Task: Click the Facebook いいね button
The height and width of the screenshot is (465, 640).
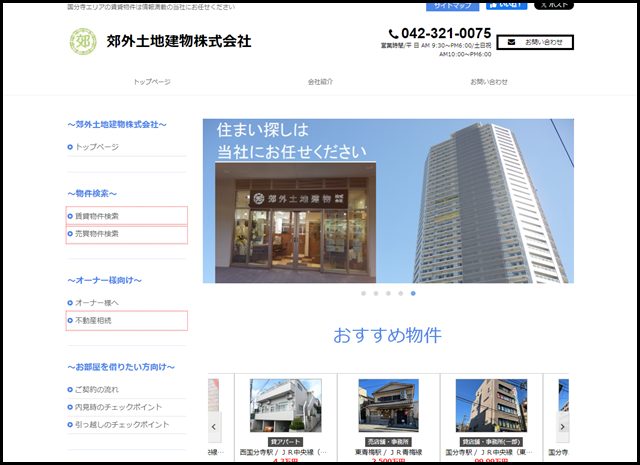Action: 506,5
